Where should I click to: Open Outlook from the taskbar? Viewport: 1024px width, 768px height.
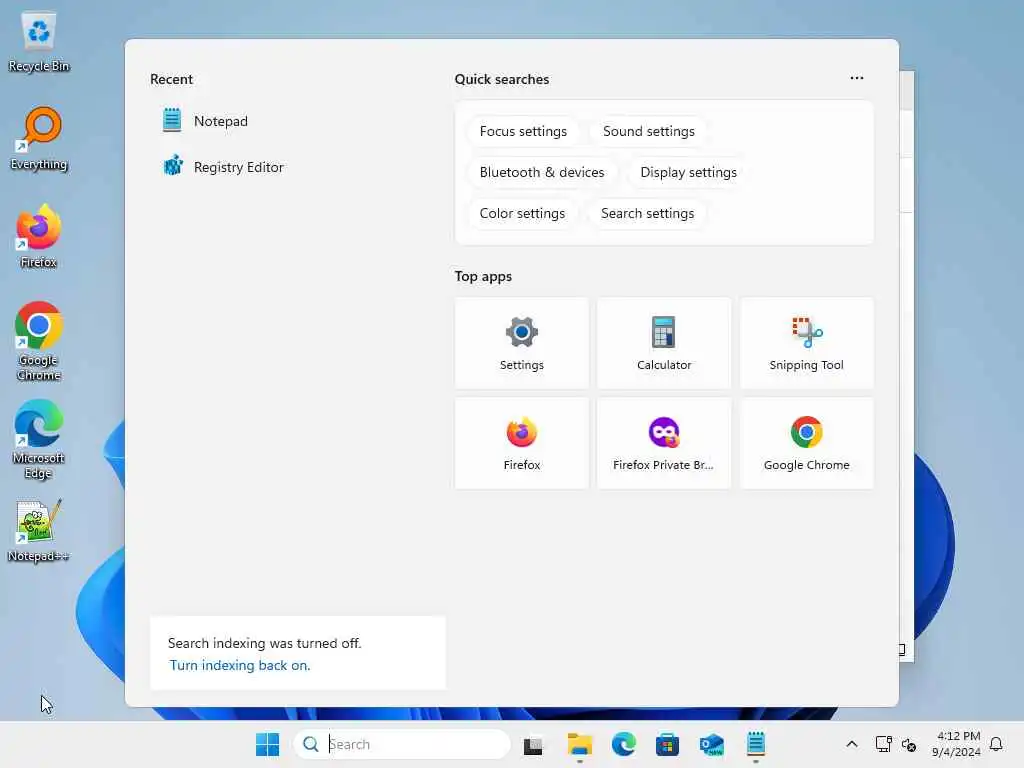click(711, 744)
